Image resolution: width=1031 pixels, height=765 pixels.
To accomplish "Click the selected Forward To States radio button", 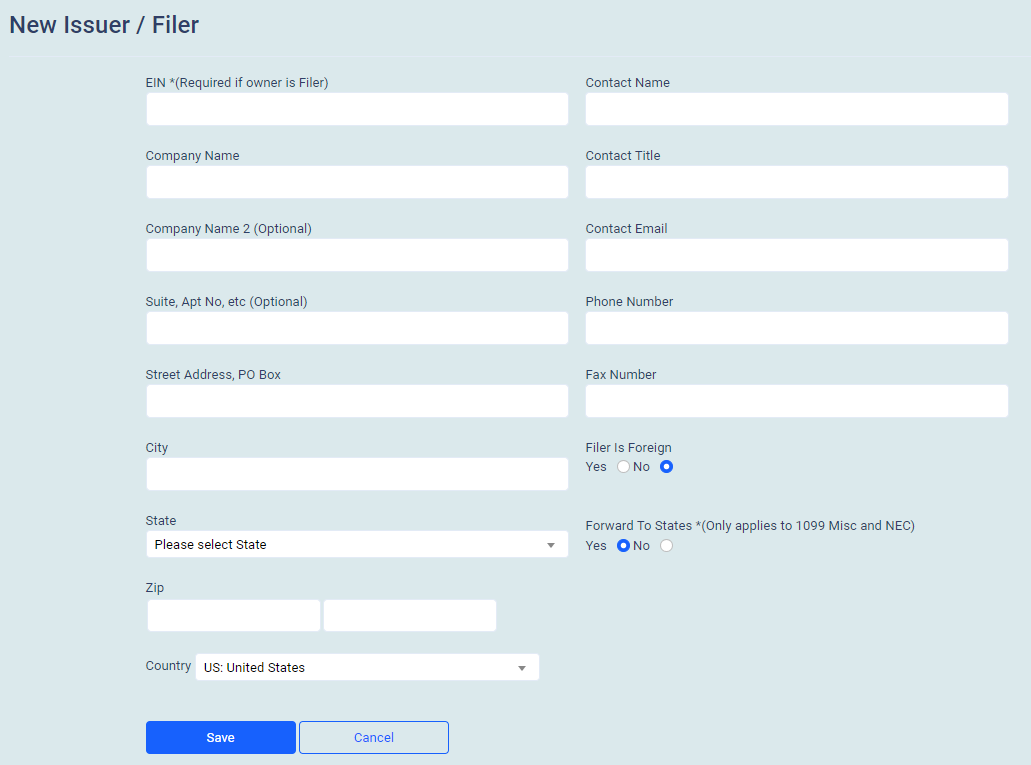I will 624,546.
